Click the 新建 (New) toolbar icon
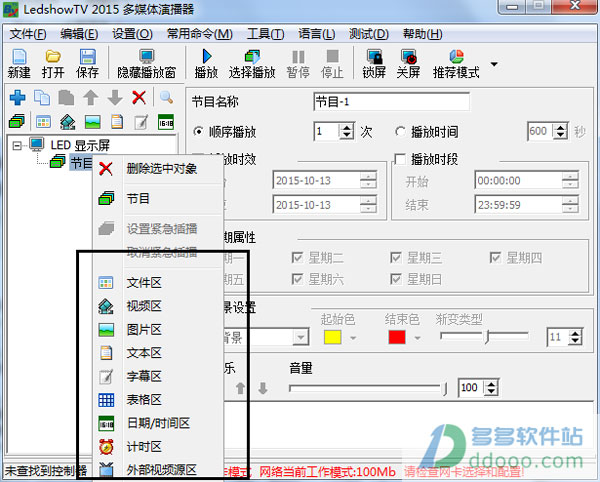Viewport: 600px width, 482px height. coord(19,64)
